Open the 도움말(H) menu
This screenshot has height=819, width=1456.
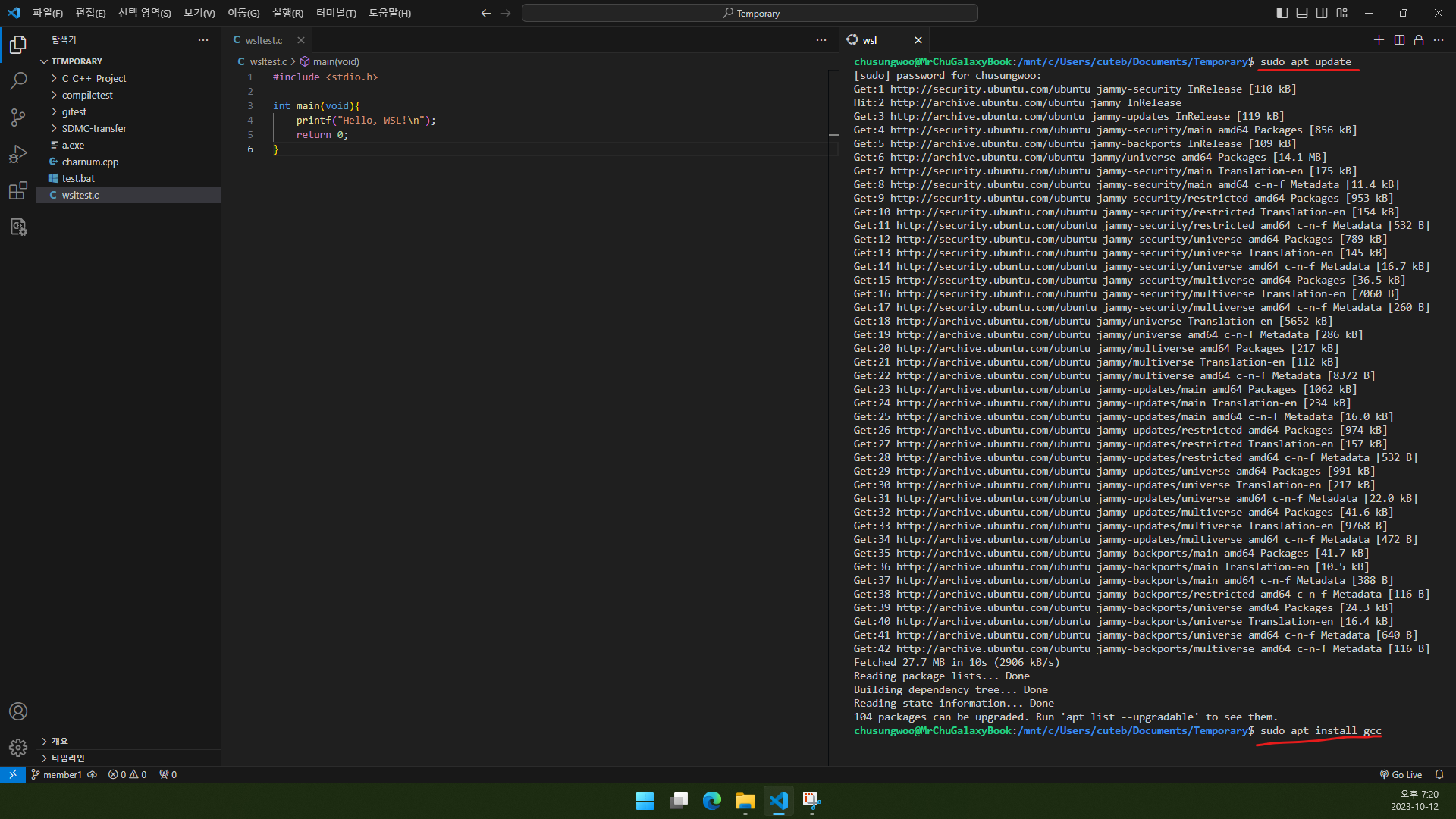point(390,13)
